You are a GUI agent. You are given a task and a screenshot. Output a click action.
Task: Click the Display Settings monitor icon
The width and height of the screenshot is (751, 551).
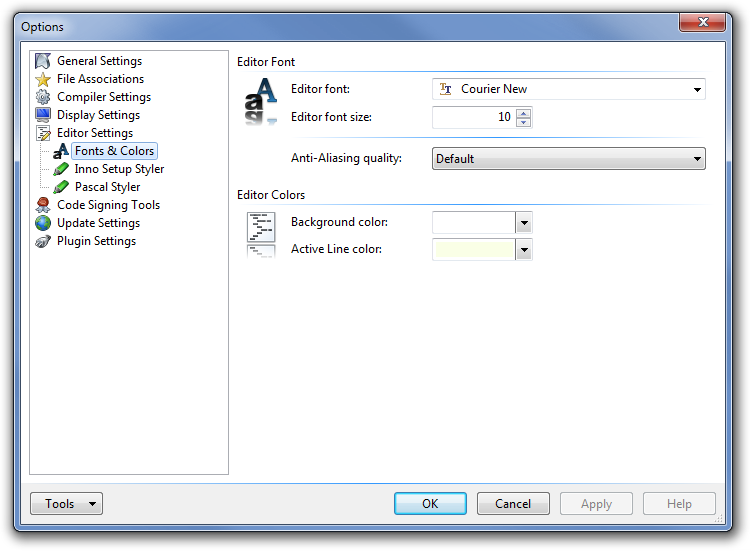tap(43, 115)
